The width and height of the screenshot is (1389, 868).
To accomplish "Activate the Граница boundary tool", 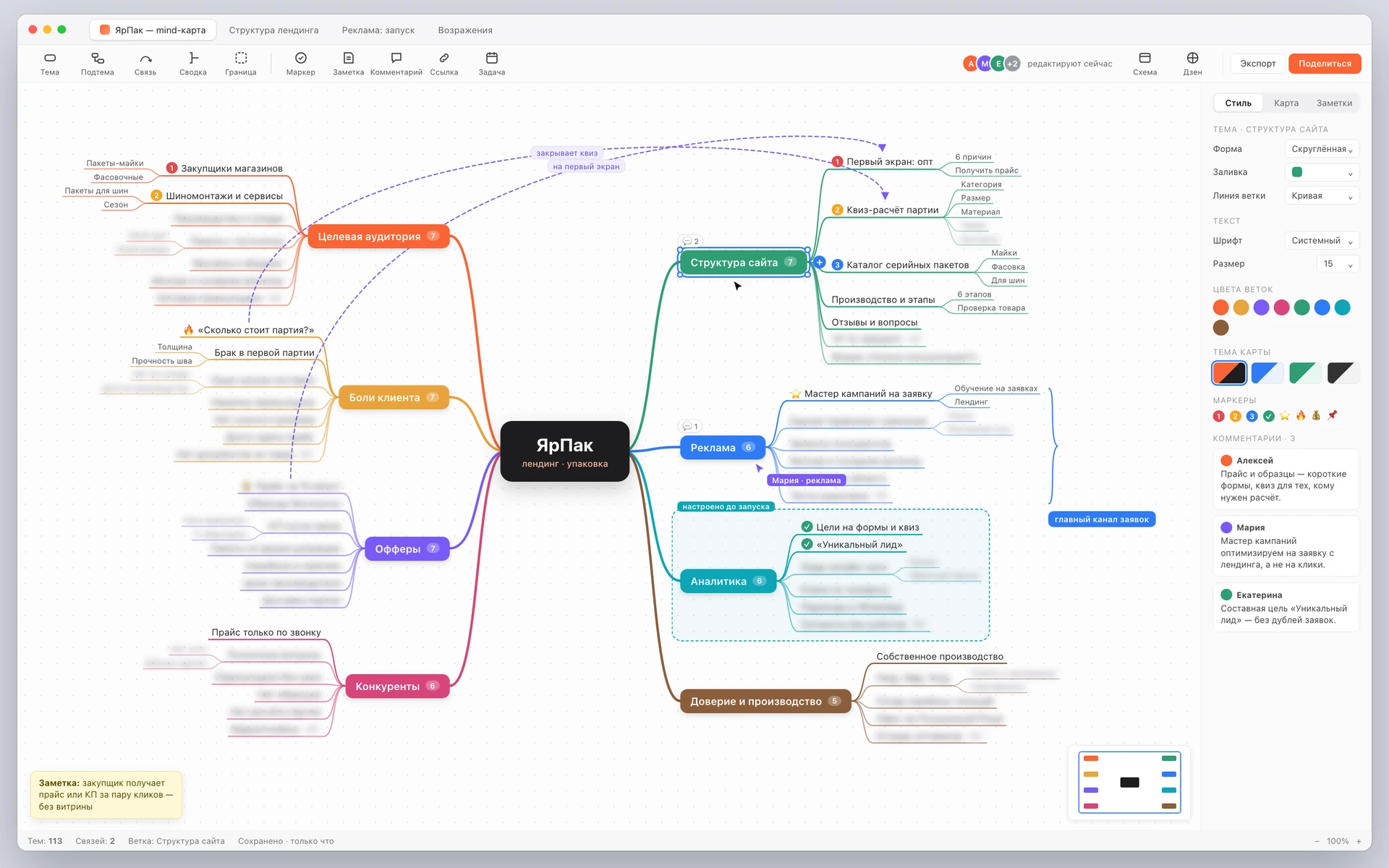I will pos(241,64).
